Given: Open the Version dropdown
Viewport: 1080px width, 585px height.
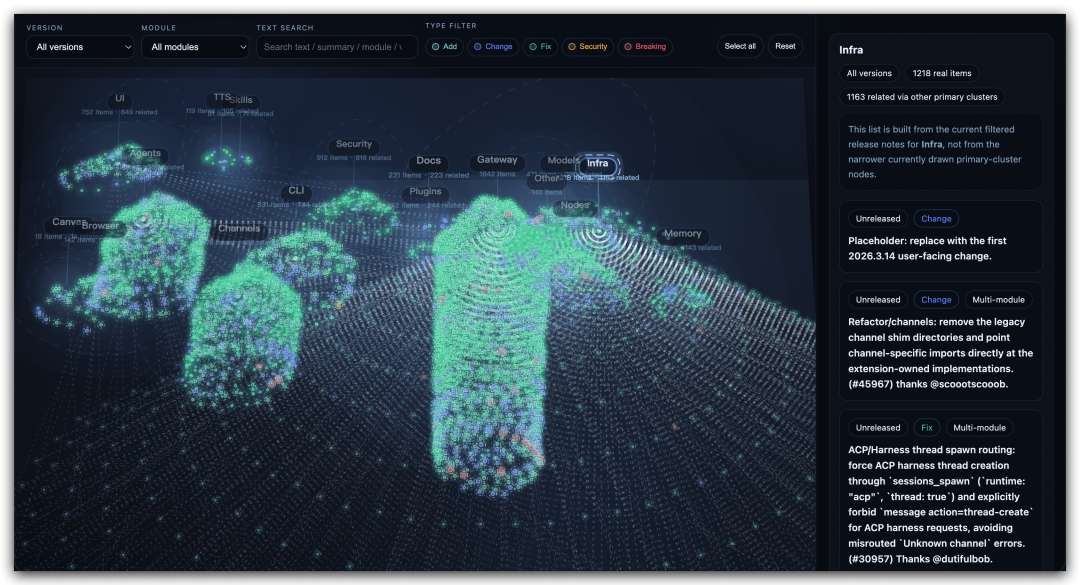Looking at the screenshot, I should tap(80, 47).
